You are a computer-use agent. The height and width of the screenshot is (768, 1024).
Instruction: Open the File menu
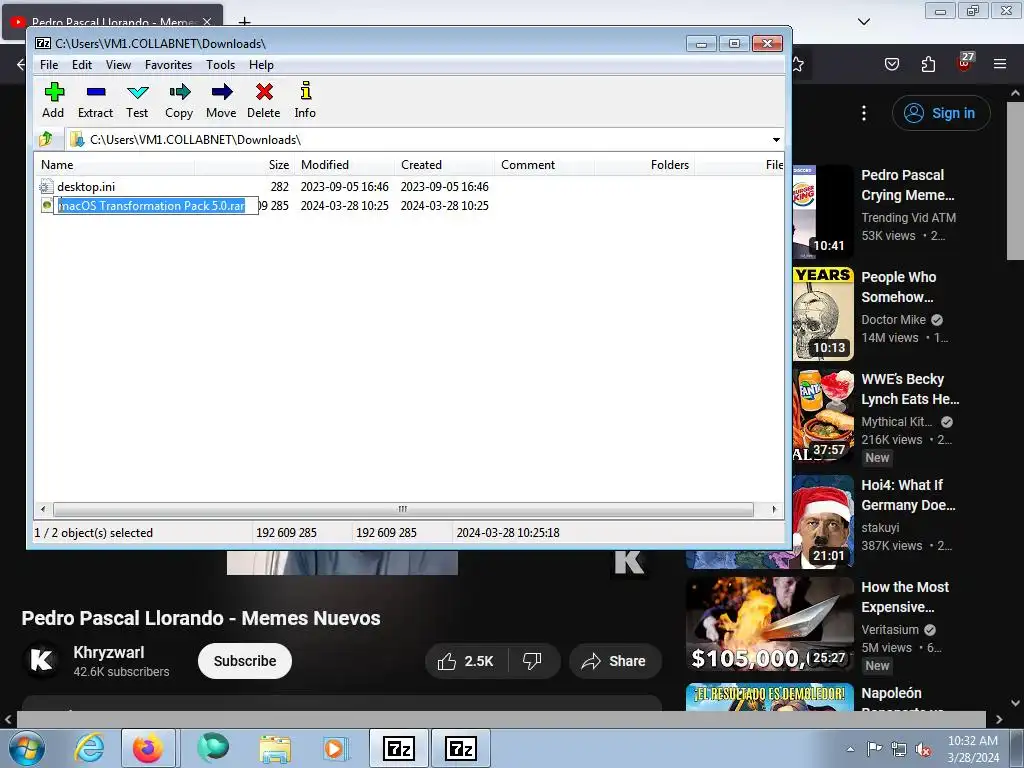49,65
